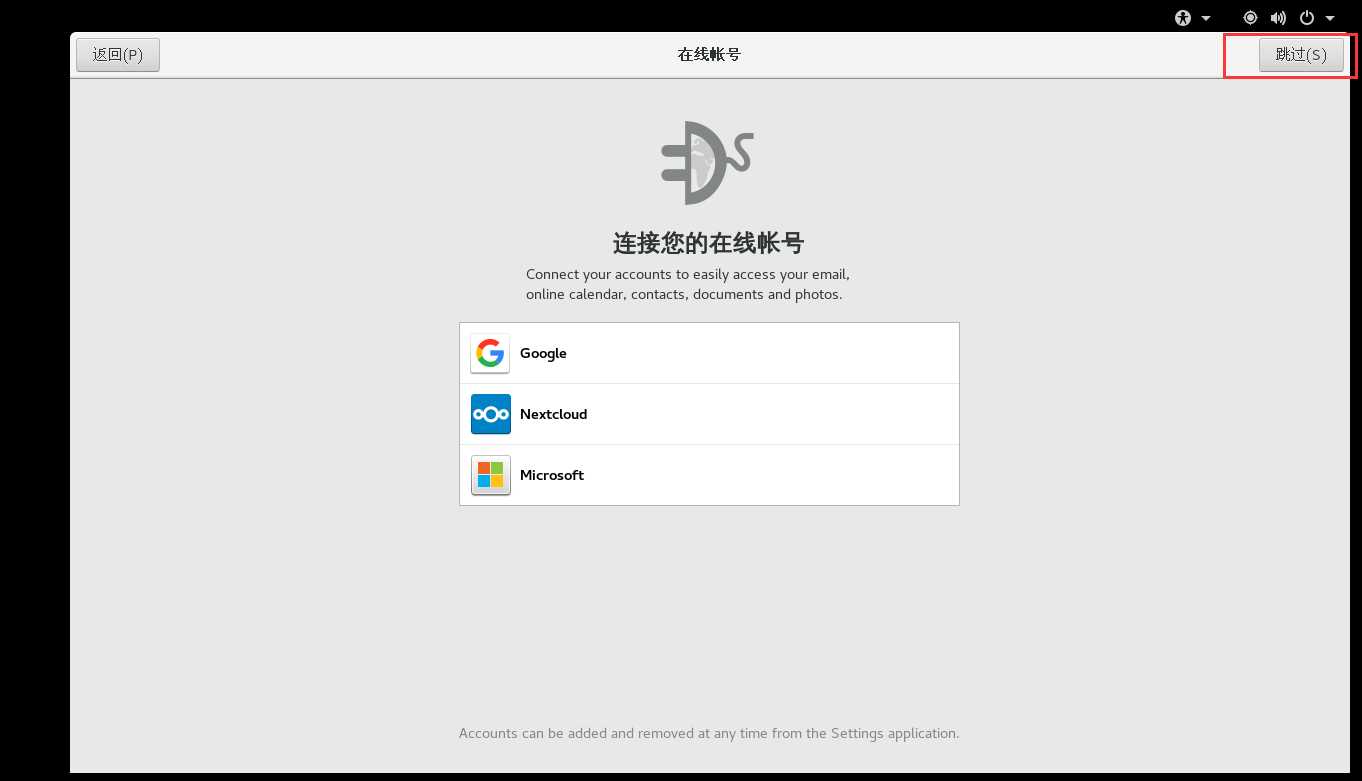Click the 返回(P) back button
This screenshot has width=1362, height=781.
tap(118, 55)
